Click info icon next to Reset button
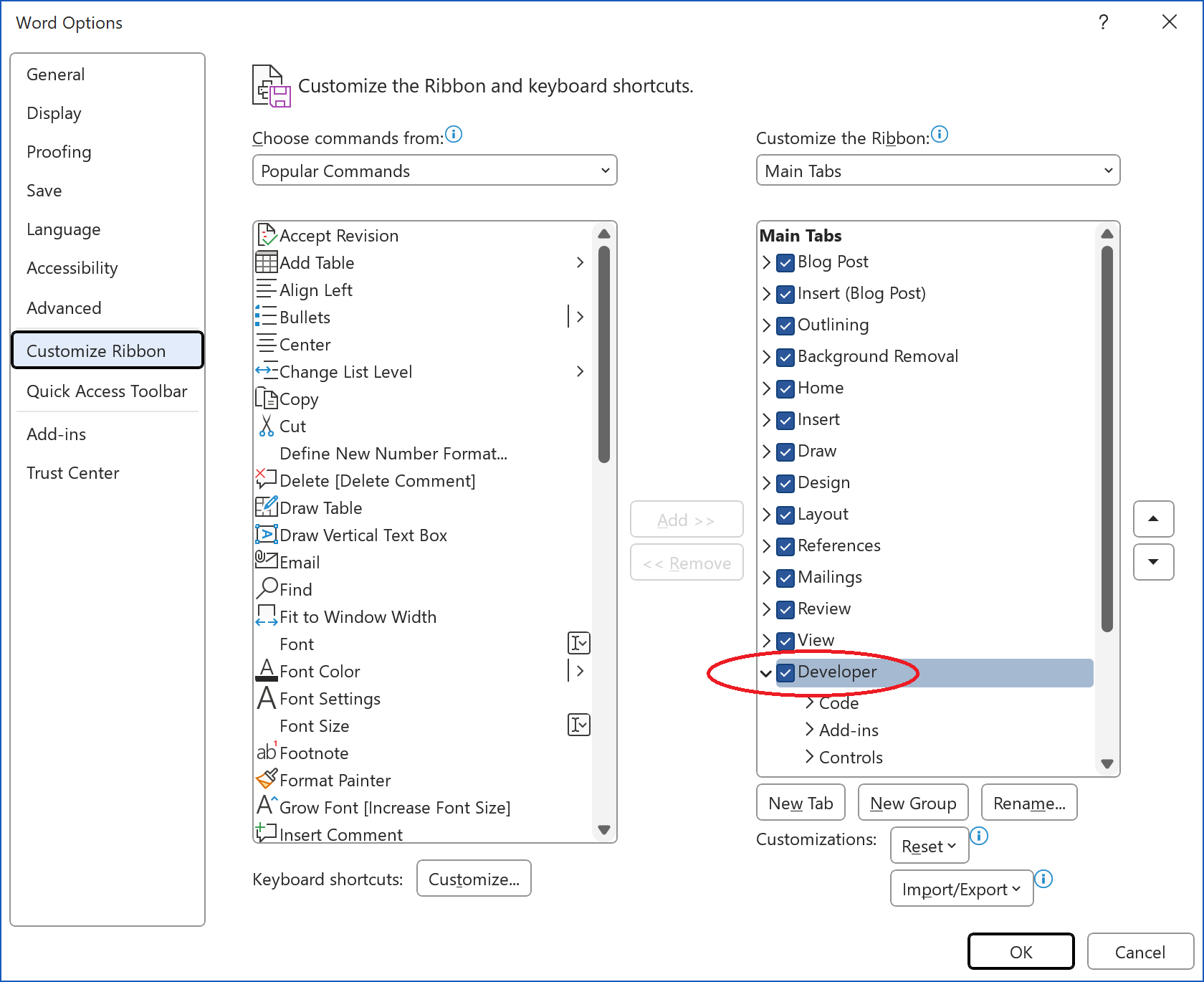 coord(979,836)
